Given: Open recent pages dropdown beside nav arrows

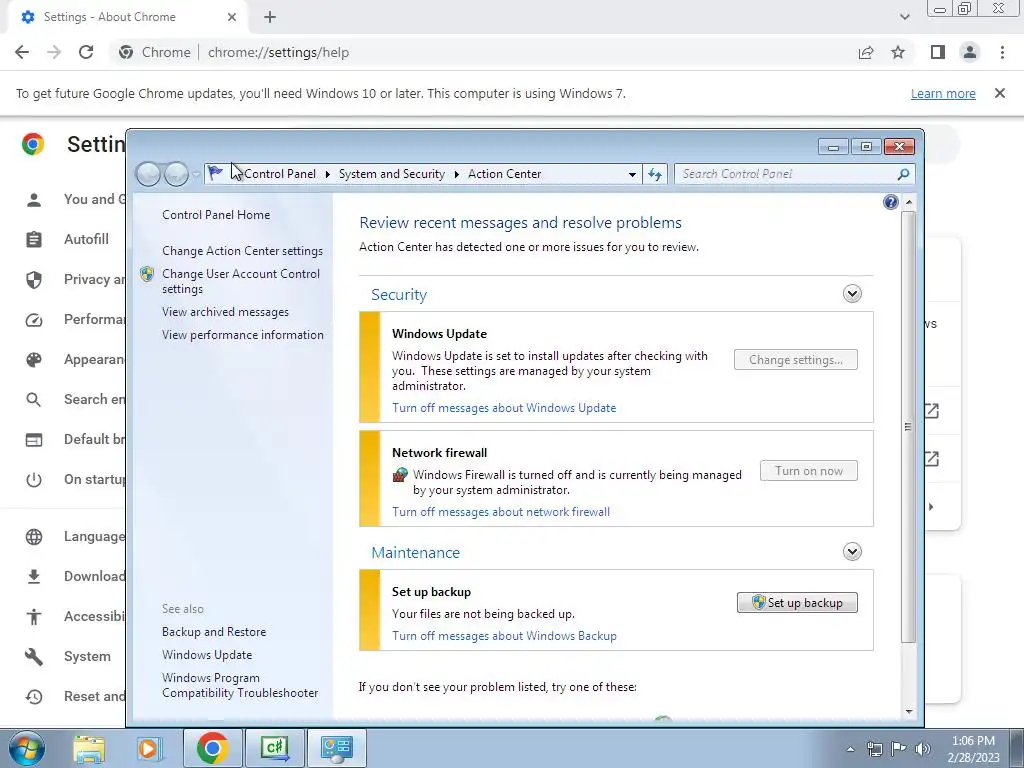Looking at the screenshot, I should 196,174.
